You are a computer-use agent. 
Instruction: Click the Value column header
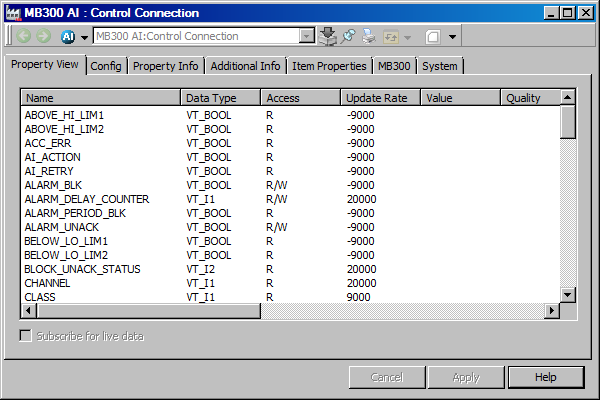tap(460, 98)
